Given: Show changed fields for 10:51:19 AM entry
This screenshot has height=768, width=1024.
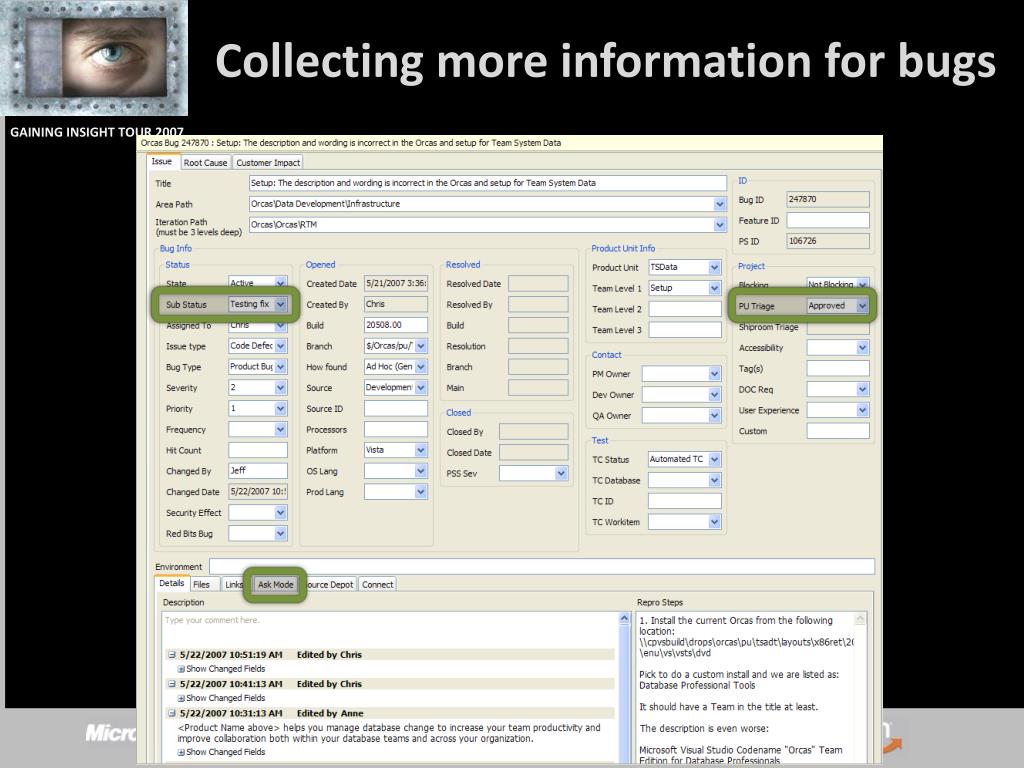Looking at the screenshot, I should [221, 669].
